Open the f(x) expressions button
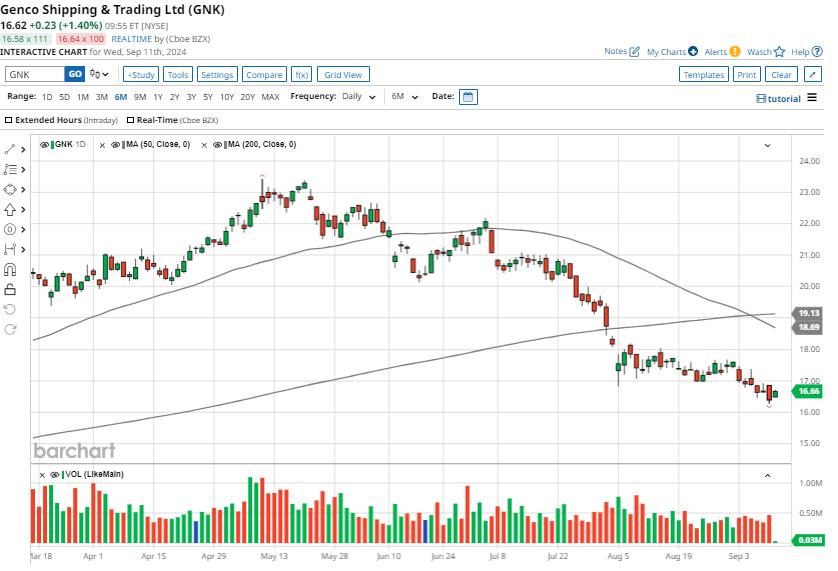 click(302, 75)
